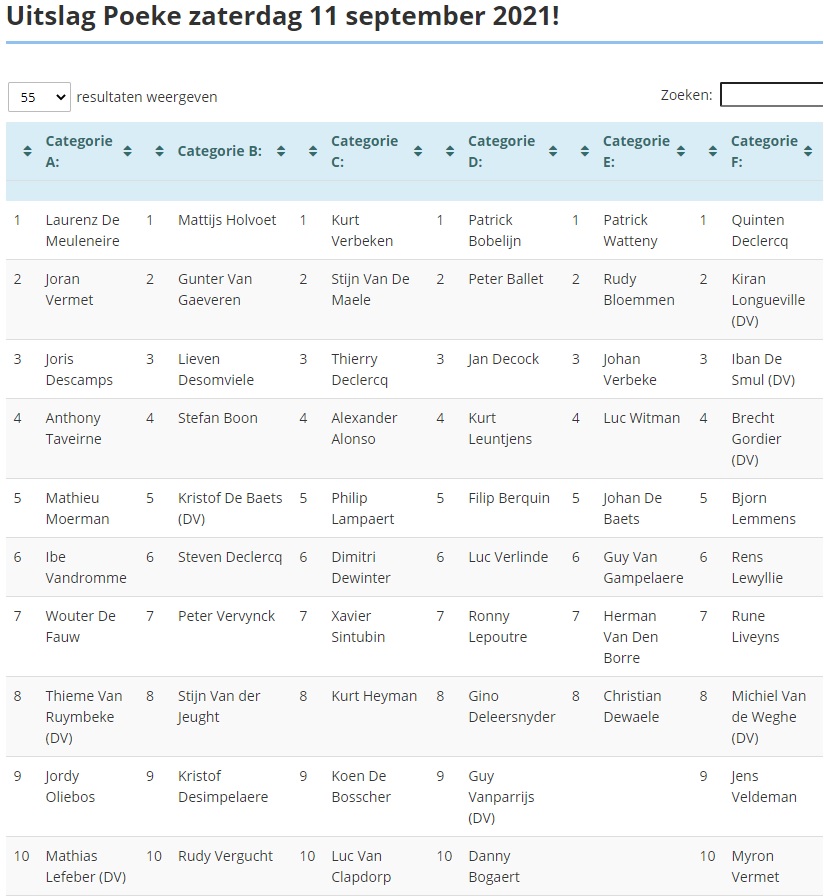Select the cell Laurenz De Meuleneire
The height and width of the screenshot is (896, 824).
pos(83,230)
